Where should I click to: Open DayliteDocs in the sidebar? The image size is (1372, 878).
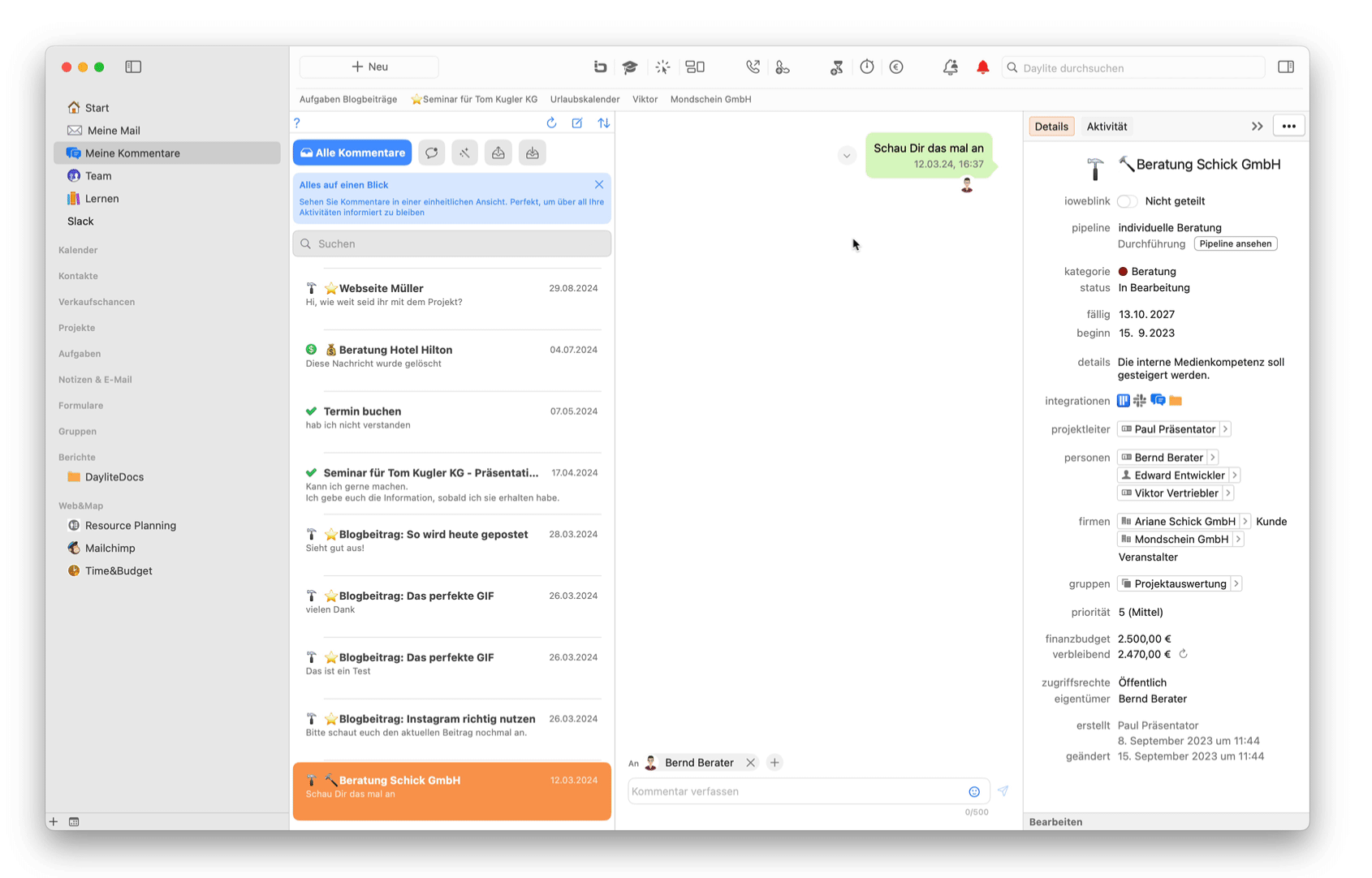pos(166,477)
